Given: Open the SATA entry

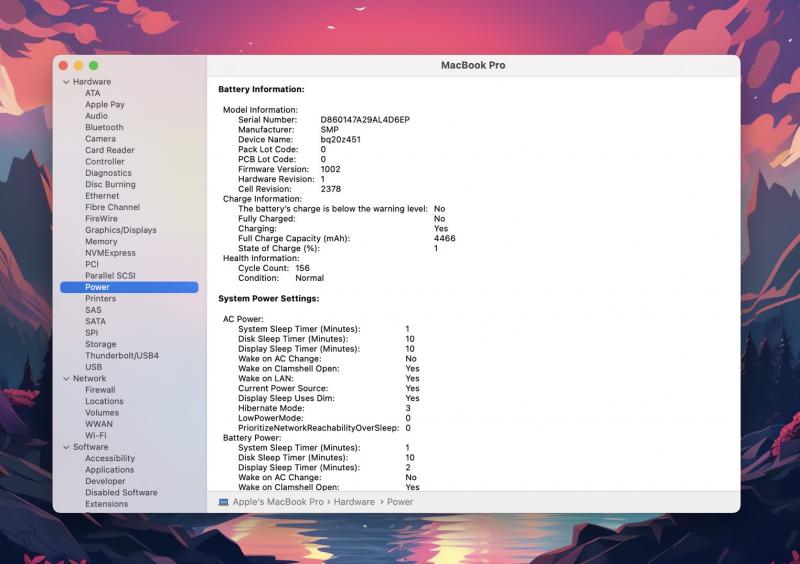Looking at the screenshot, I should [95, 322].
